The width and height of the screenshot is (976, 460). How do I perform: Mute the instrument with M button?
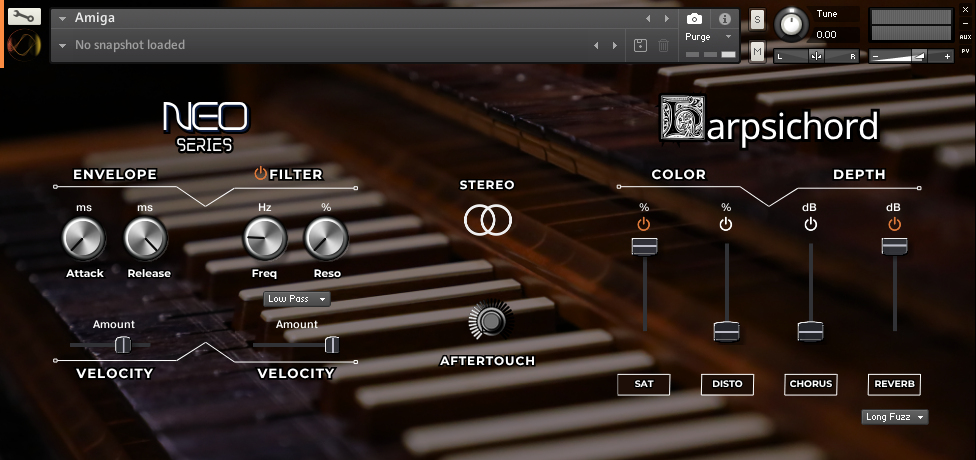pos(758,52)
